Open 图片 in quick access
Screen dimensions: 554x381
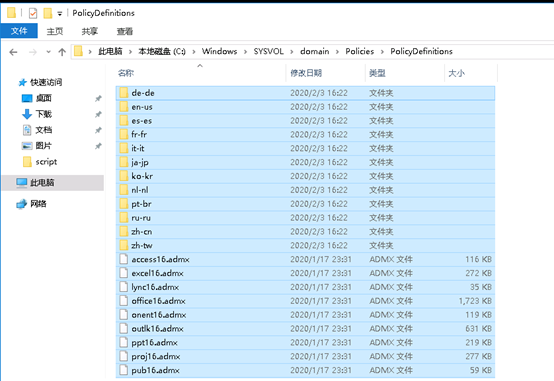click(43, 146)
